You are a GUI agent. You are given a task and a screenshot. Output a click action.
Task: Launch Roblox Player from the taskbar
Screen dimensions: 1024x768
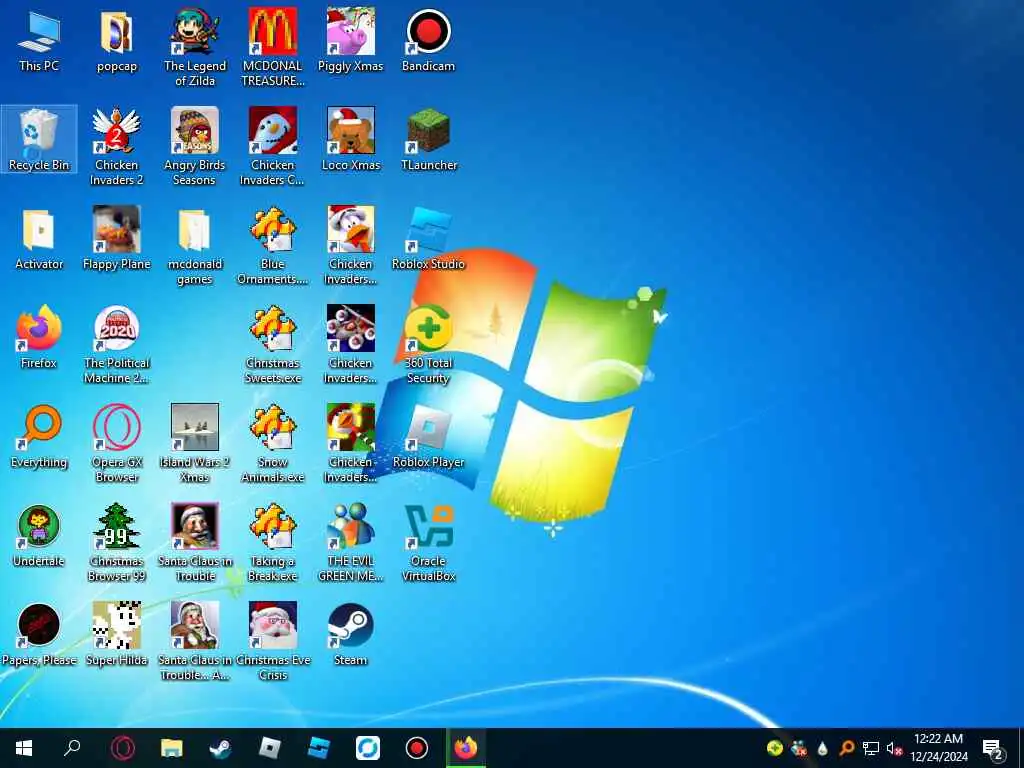270,748
